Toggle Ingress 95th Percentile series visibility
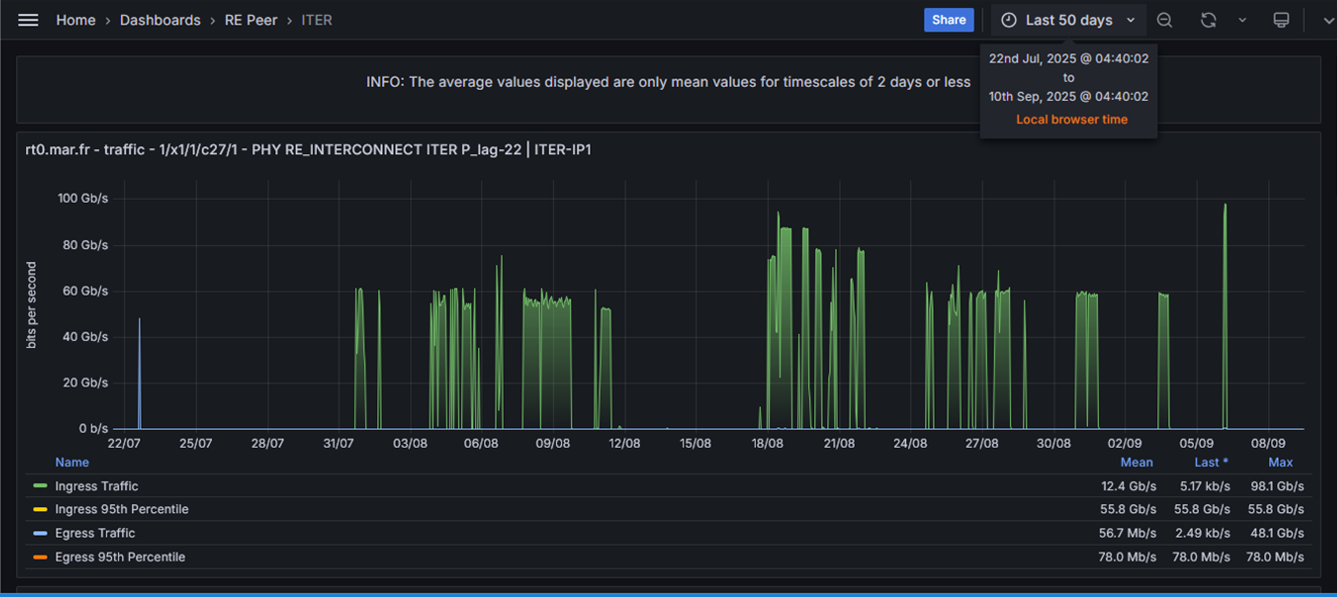The width and height of the screenshot is (1337, 597). pos(121,509)
